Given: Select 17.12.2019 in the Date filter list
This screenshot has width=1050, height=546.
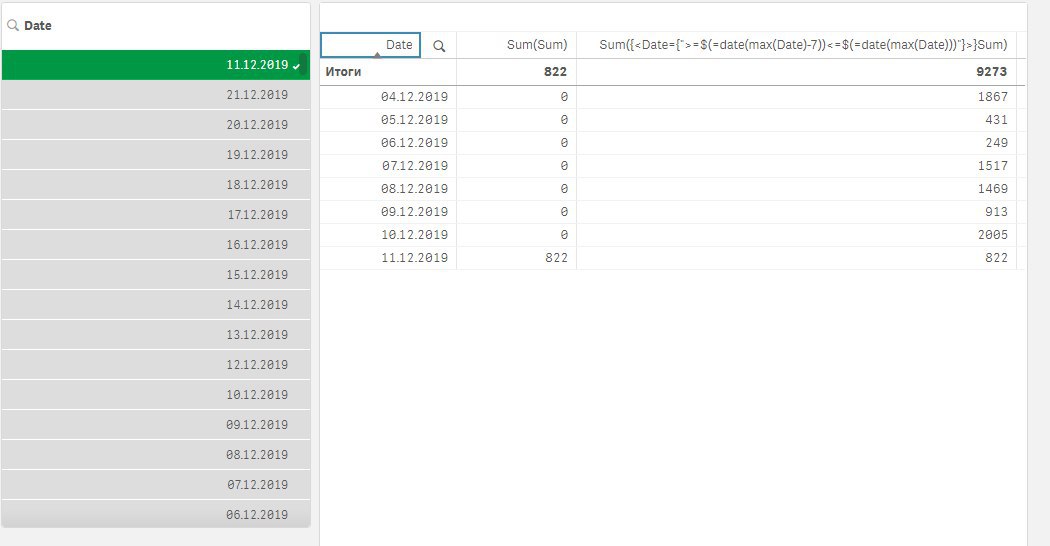Looking at the screenshot, I should coord(155,215).
